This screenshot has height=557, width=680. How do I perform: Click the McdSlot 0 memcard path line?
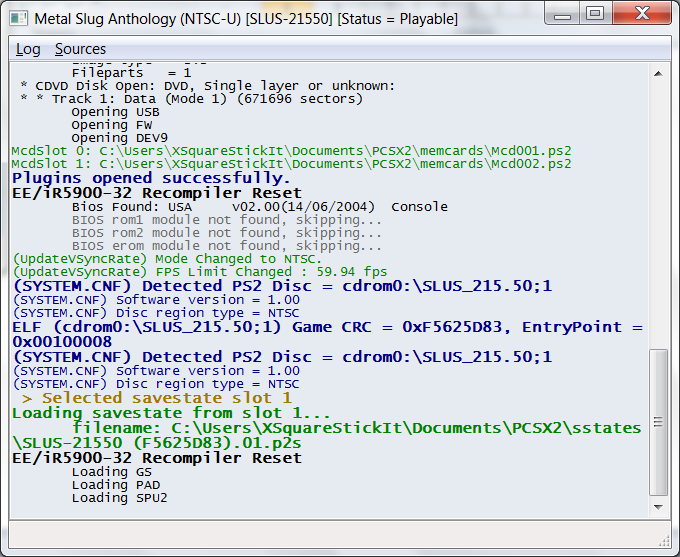click(291, 151)
